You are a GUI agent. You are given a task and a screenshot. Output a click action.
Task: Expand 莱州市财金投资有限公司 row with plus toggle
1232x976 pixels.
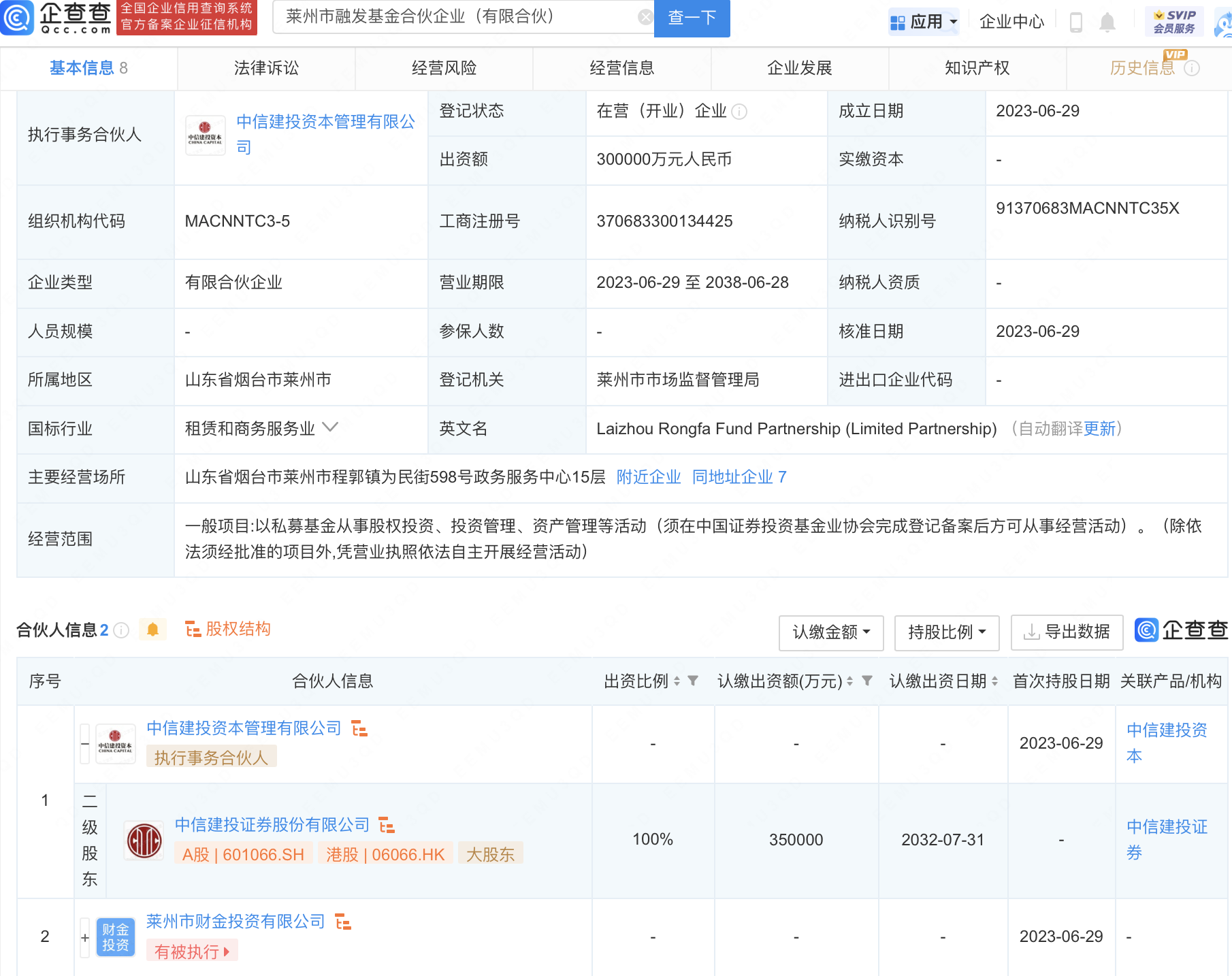pos(85,937)
